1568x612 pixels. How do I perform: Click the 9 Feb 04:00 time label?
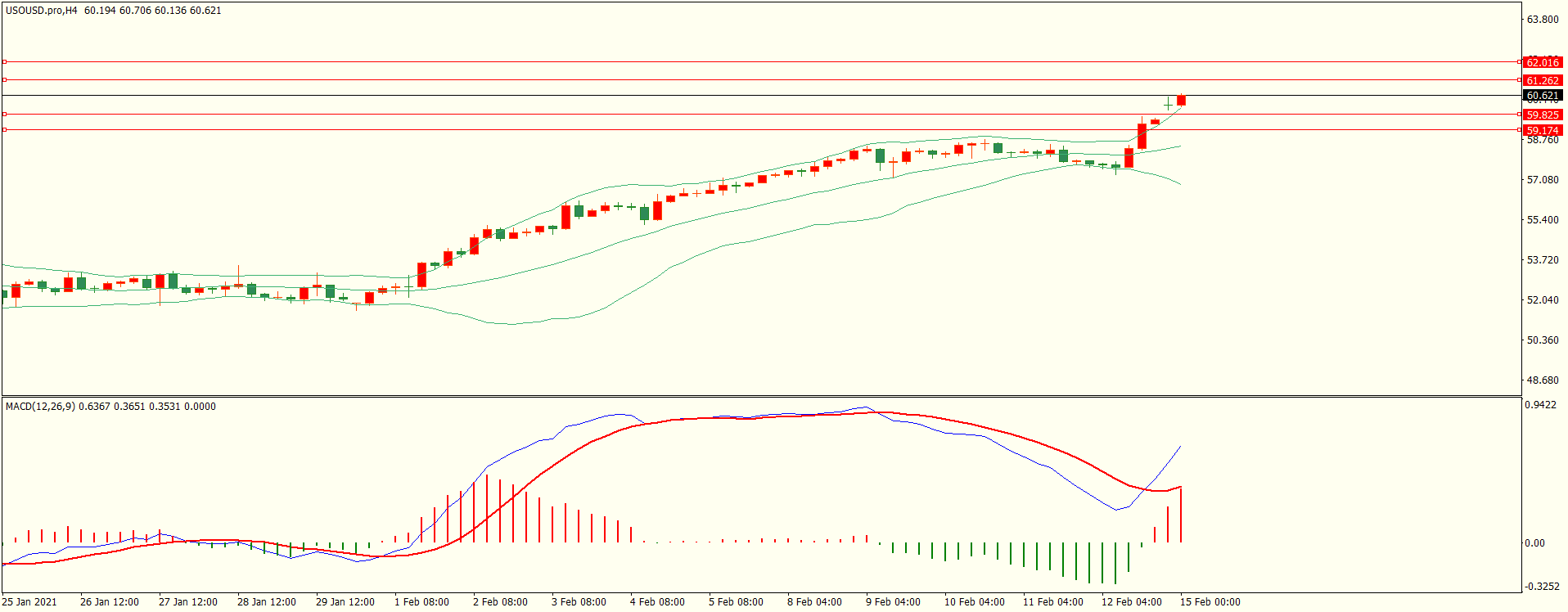point(894,602)
